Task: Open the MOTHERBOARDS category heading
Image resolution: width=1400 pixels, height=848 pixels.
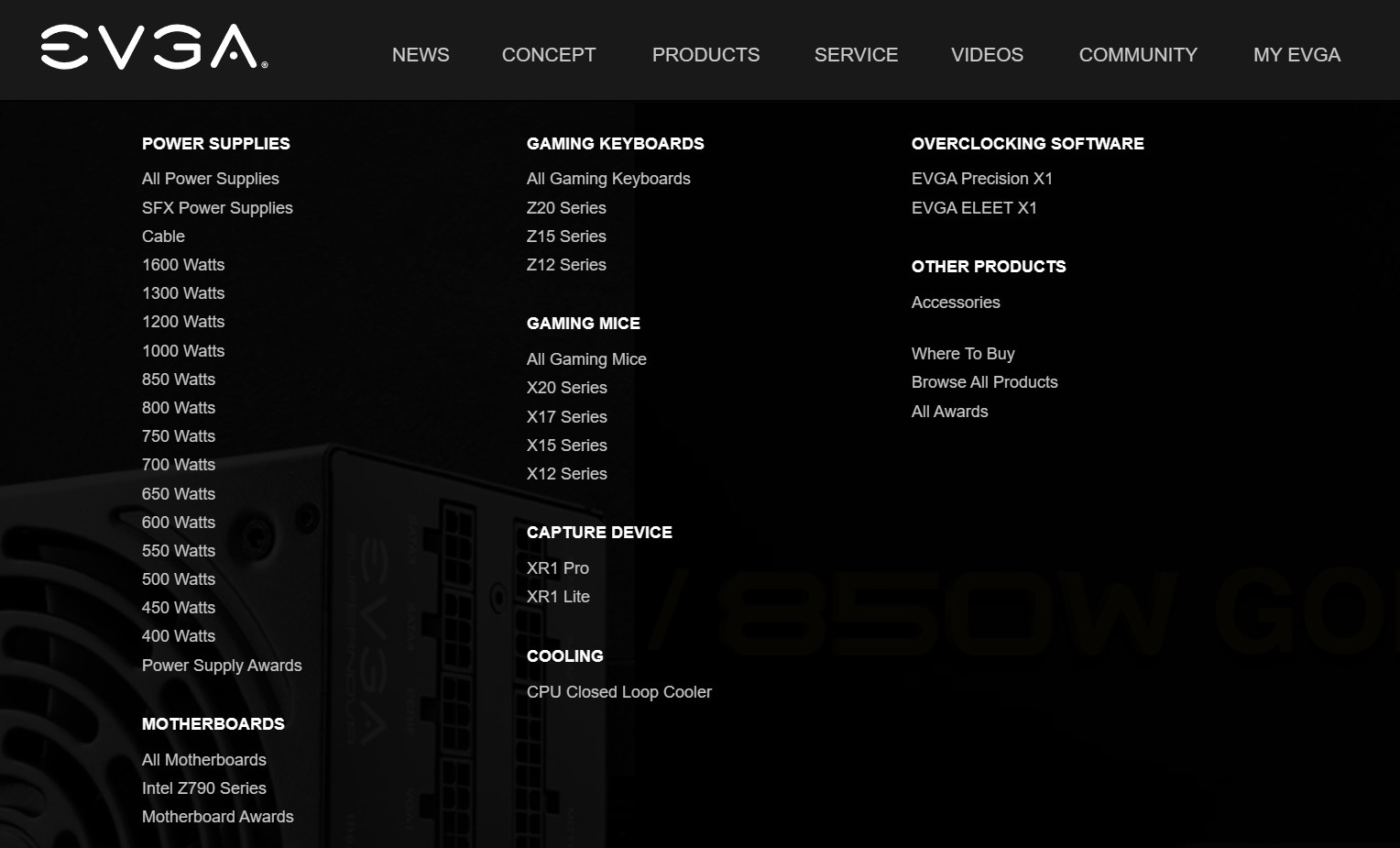Action: coord(213,724)
